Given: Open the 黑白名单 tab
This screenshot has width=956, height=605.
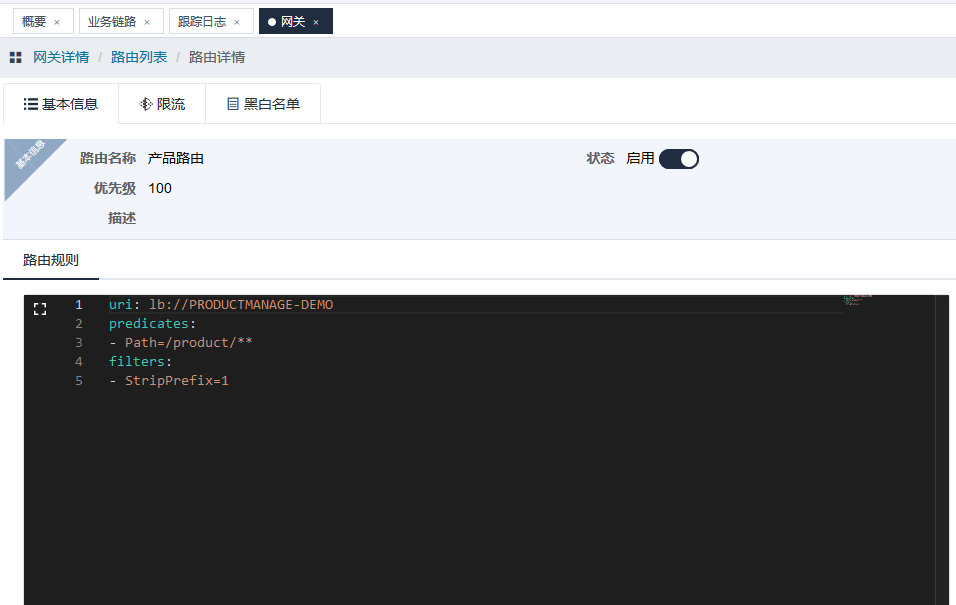Looking at the screenshot, I should click(x=263, y=104).
